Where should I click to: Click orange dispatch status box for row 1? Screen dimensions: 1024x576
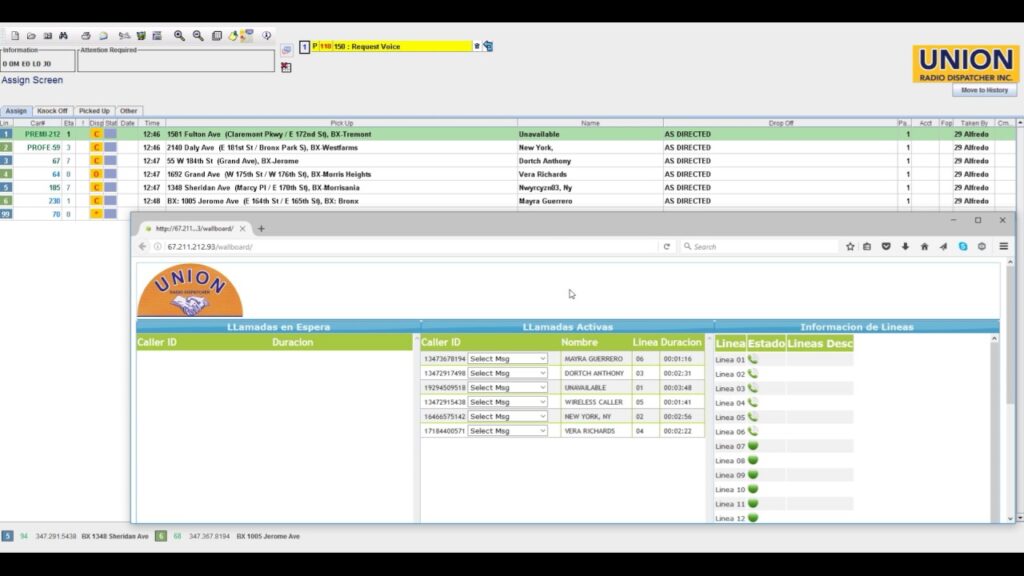click(96, 134)
